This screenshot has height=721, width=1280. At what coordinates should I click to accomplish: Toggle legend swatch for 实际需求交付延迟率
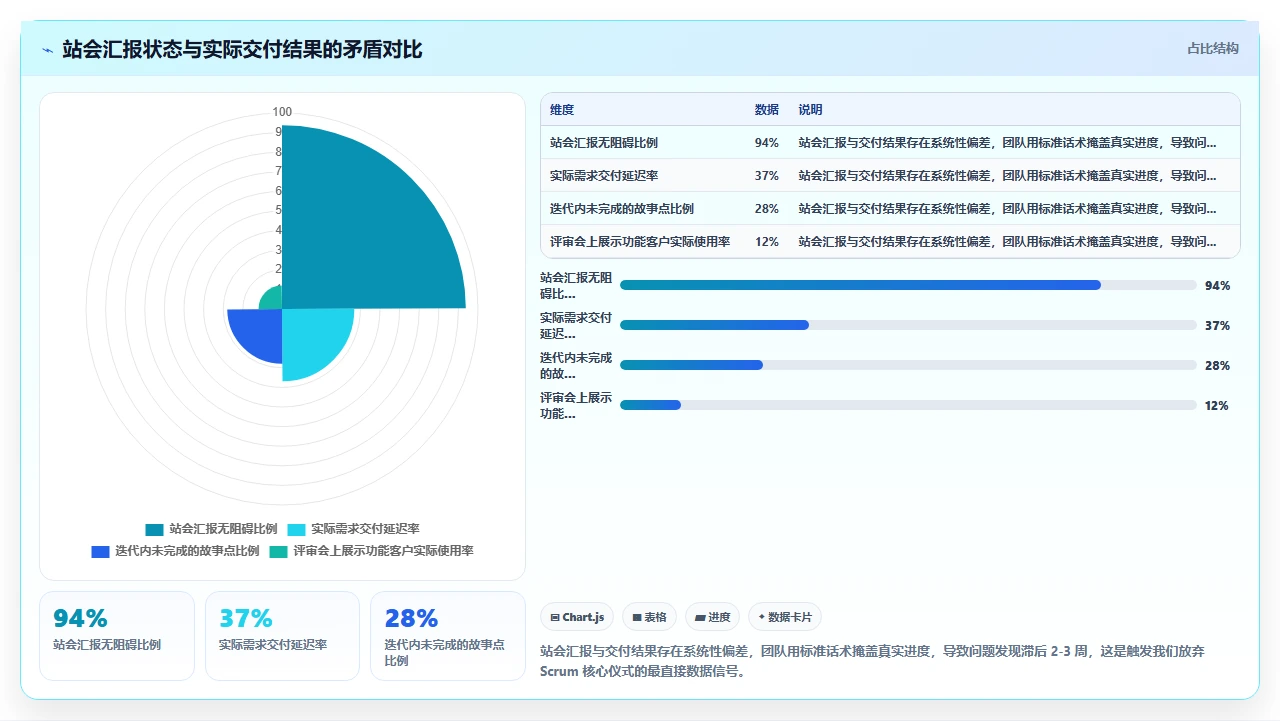point(297,529)
